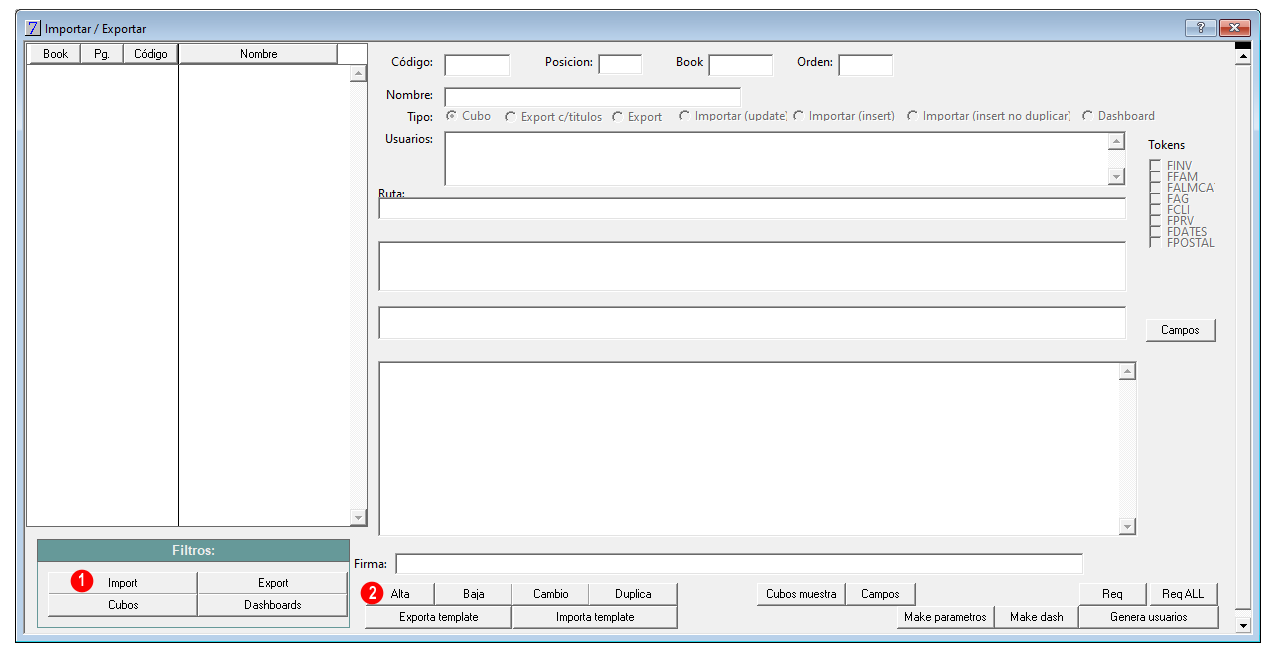
Task: Click the Req button
Action: [1112, 594]
